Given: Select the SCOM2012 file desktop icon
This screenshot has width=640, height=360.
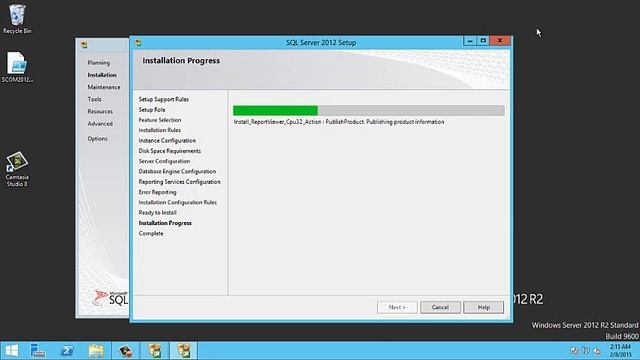Looking at the screenshot, I should 17,67.
